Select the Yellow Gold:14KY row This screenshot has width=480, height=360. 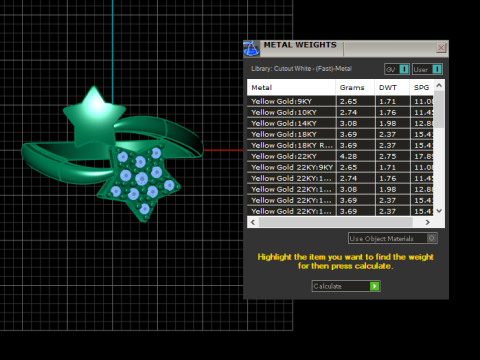tap(340, 123)
